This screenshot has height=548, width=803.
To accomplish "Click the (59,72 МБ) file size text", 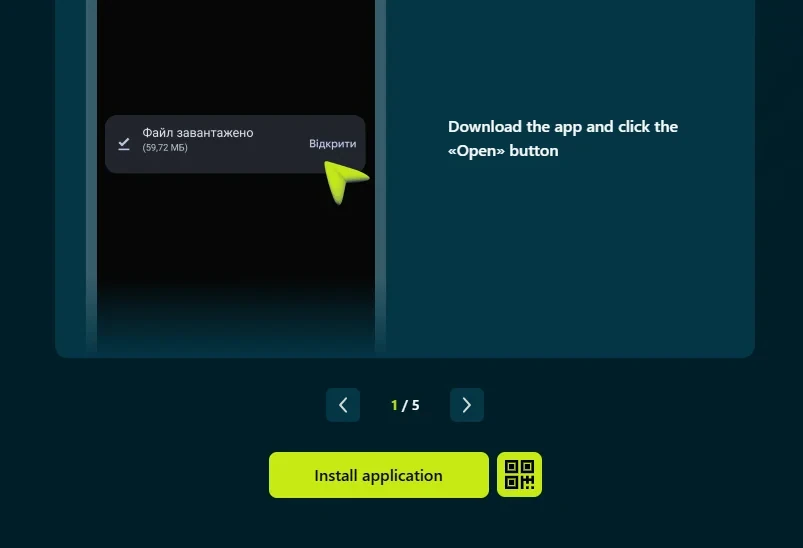I will click(165, 147).
